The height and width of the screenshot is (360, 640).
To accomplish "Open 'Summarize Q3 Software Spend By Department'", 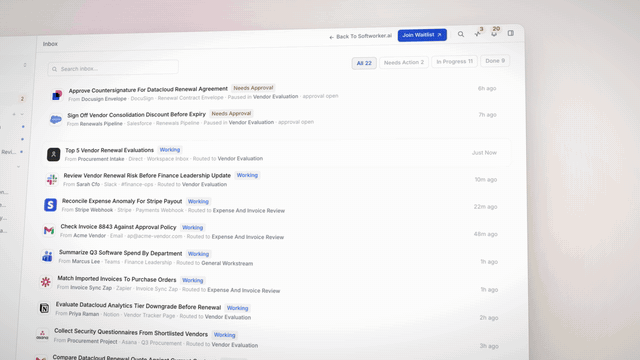I will click(x=120, y=253).
